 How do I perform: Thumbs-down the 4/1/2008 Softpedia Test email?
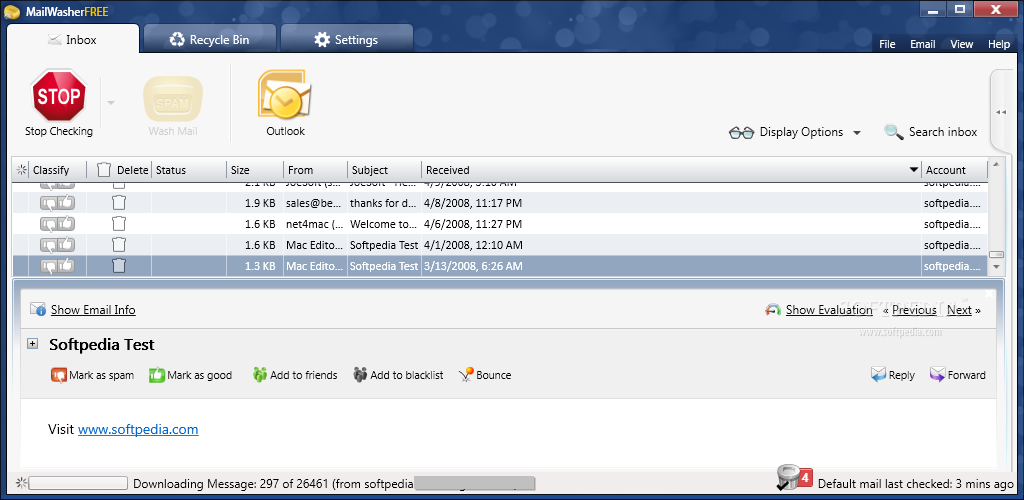pyautogui.click(x=50, y=245)
